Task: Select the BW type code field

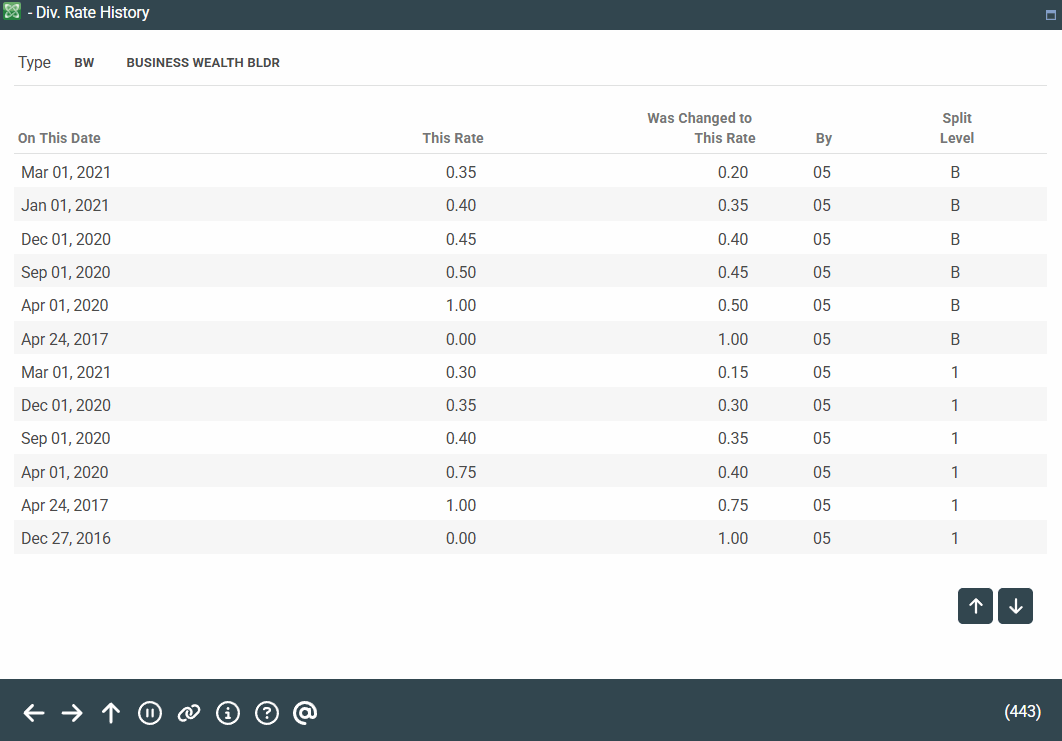Action: [x=84, y=63]
